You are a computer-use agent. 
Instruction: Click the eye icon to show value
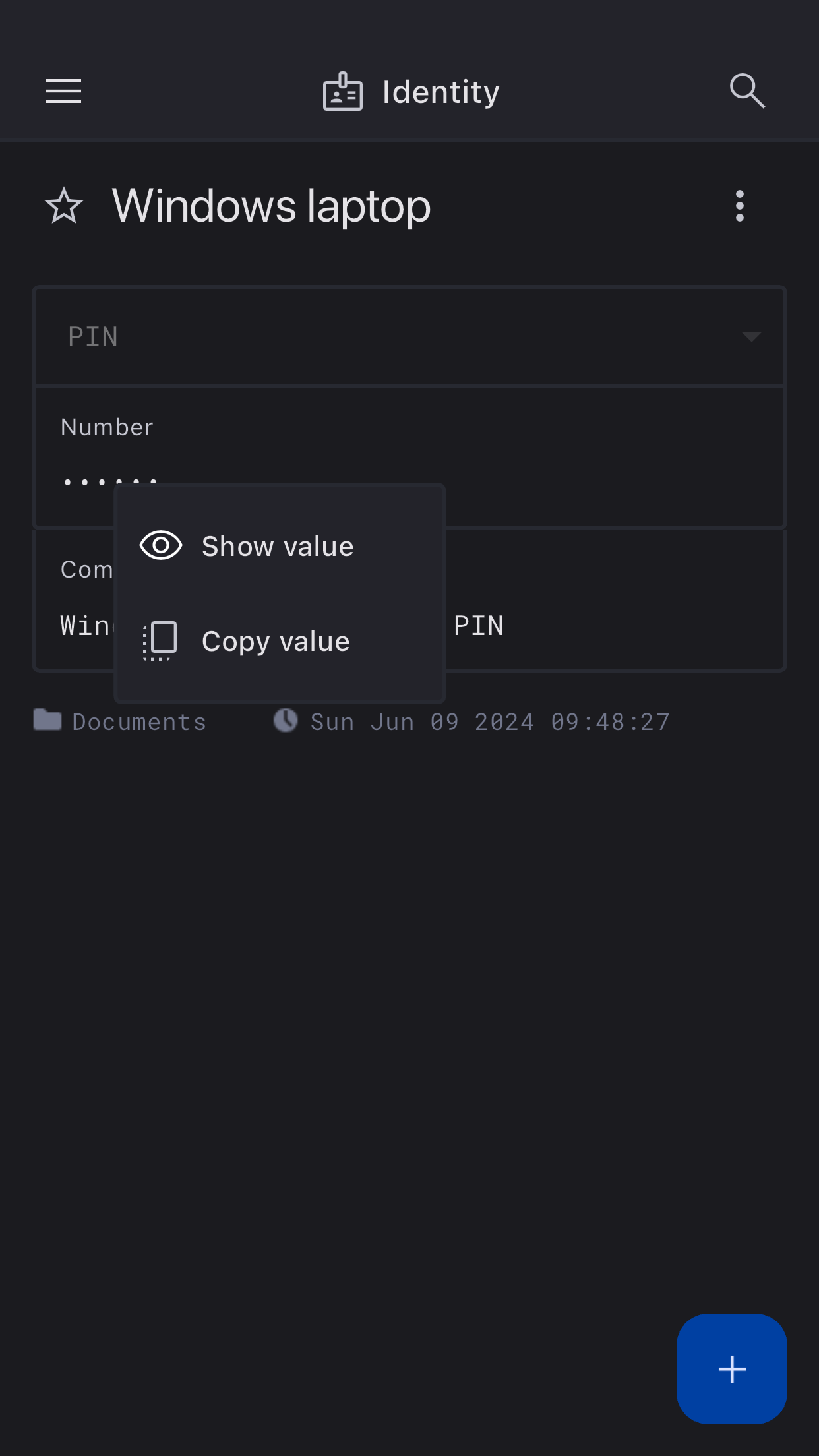161,546
